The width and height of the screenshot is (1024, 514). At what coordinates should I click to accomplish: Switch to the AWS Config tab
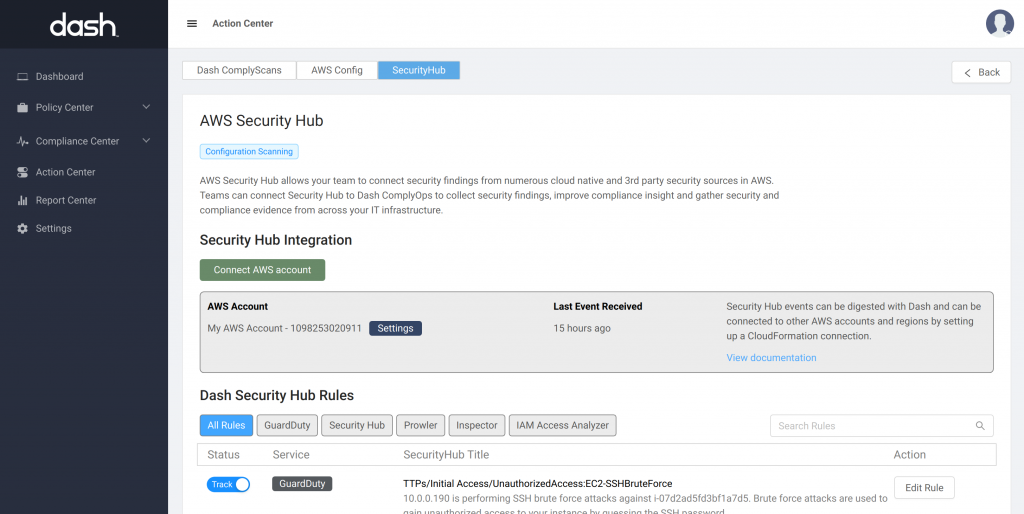(x=337, y=71)
